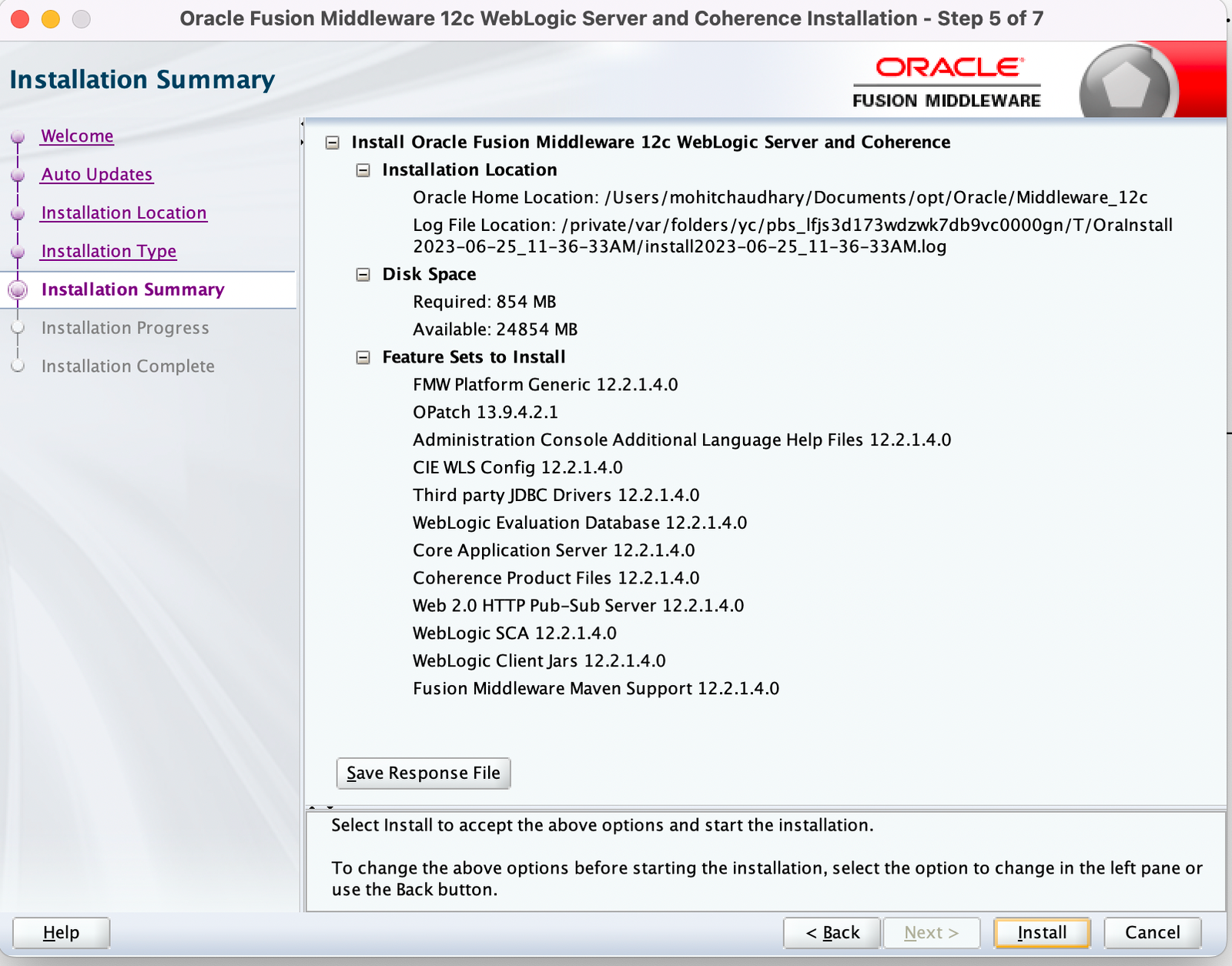This screenshot has height=966, width=1232.
Task: Navigate to the Installation Type link
Action: [x=108, y=251]
